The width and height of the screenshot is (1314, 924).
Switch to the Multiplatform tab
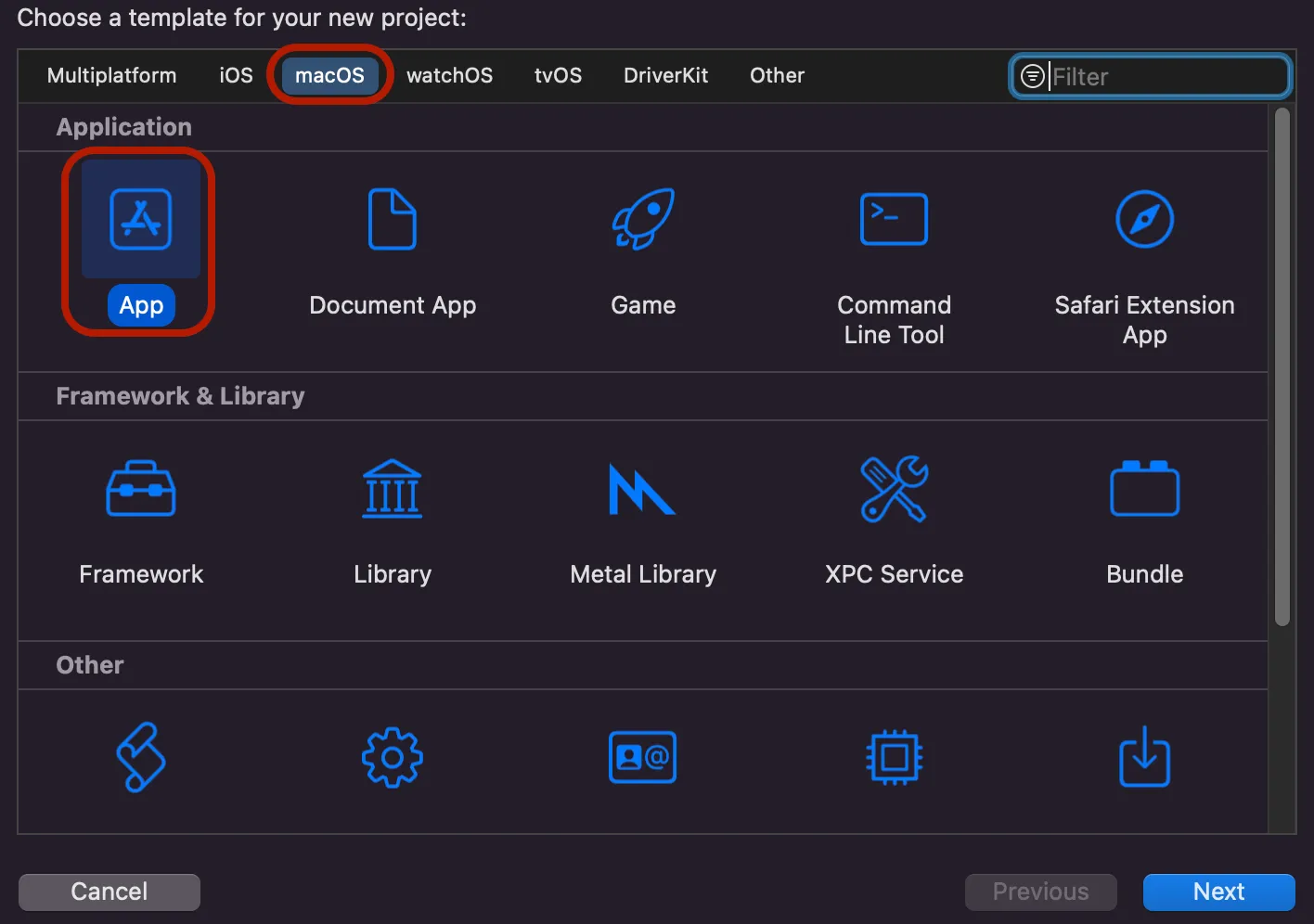(x=111, y=76)
